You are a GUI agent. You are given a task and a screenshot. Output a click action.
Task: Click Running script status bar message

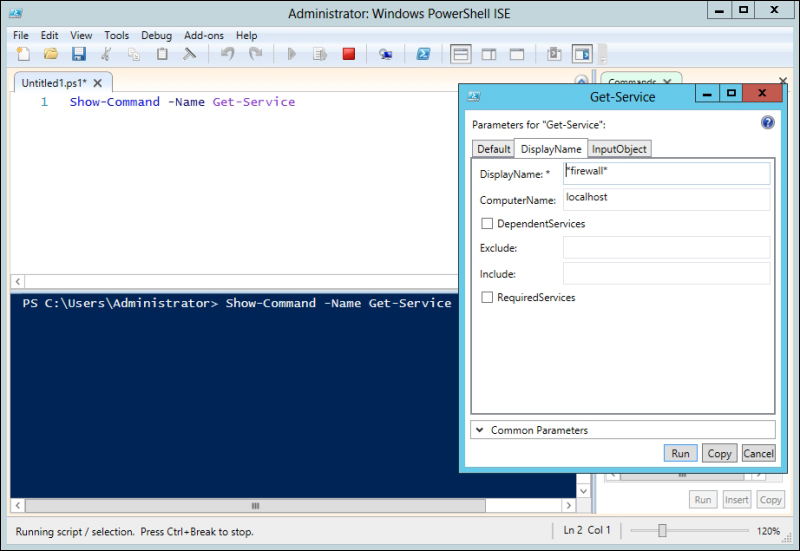[x=134, y=532]
